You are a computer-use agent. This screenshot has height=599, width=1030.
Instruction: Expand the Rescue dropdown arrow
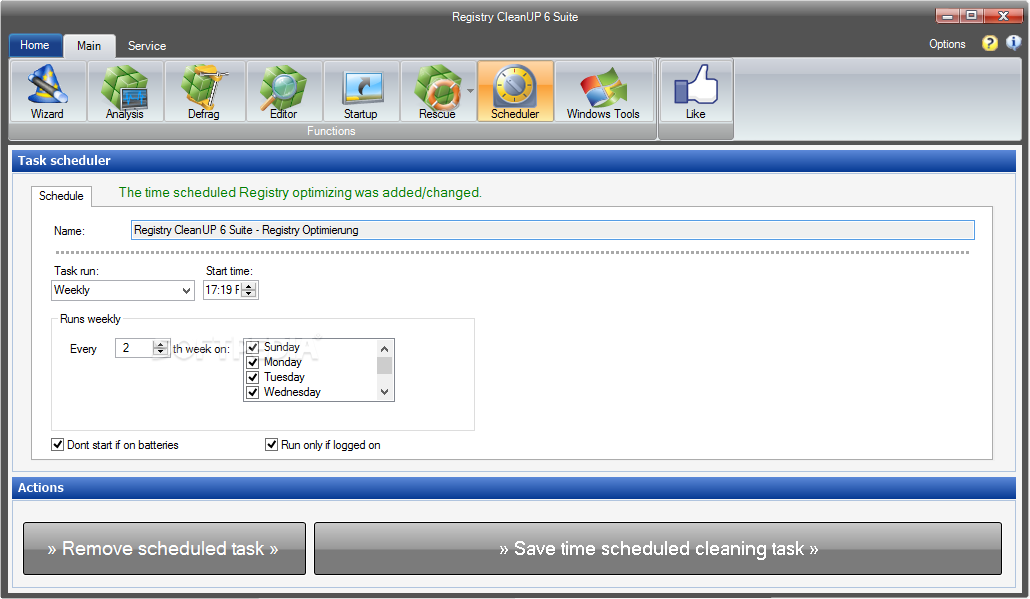tap(470, 91)
